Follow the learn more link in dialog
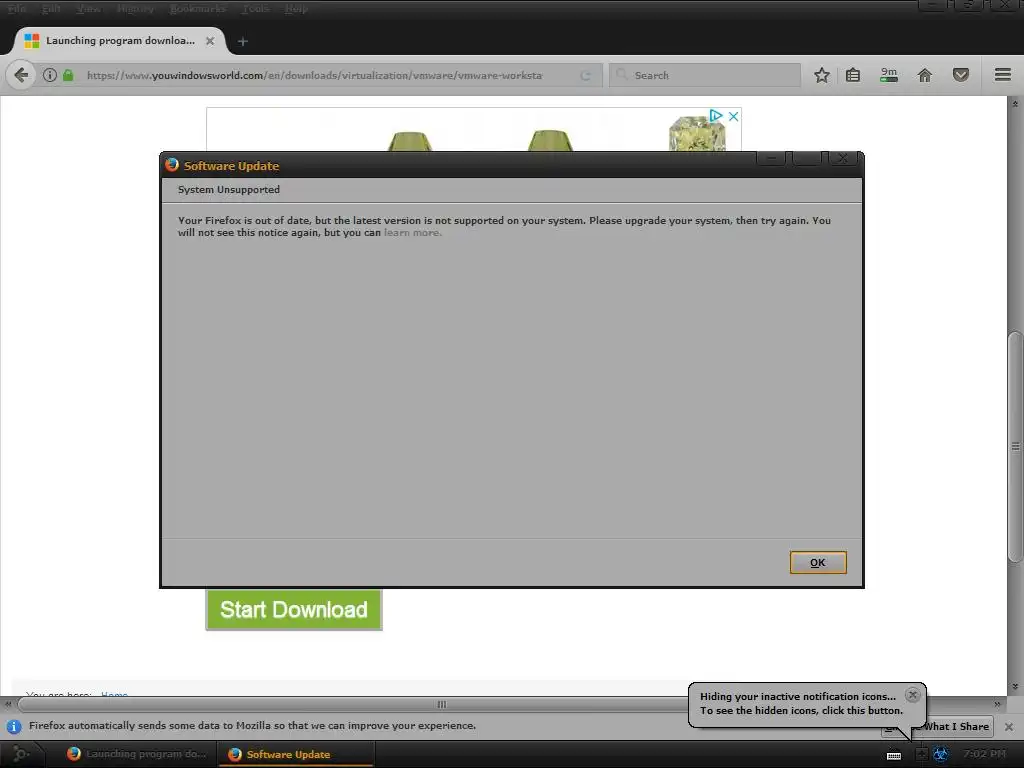 (x=413, y=232)
